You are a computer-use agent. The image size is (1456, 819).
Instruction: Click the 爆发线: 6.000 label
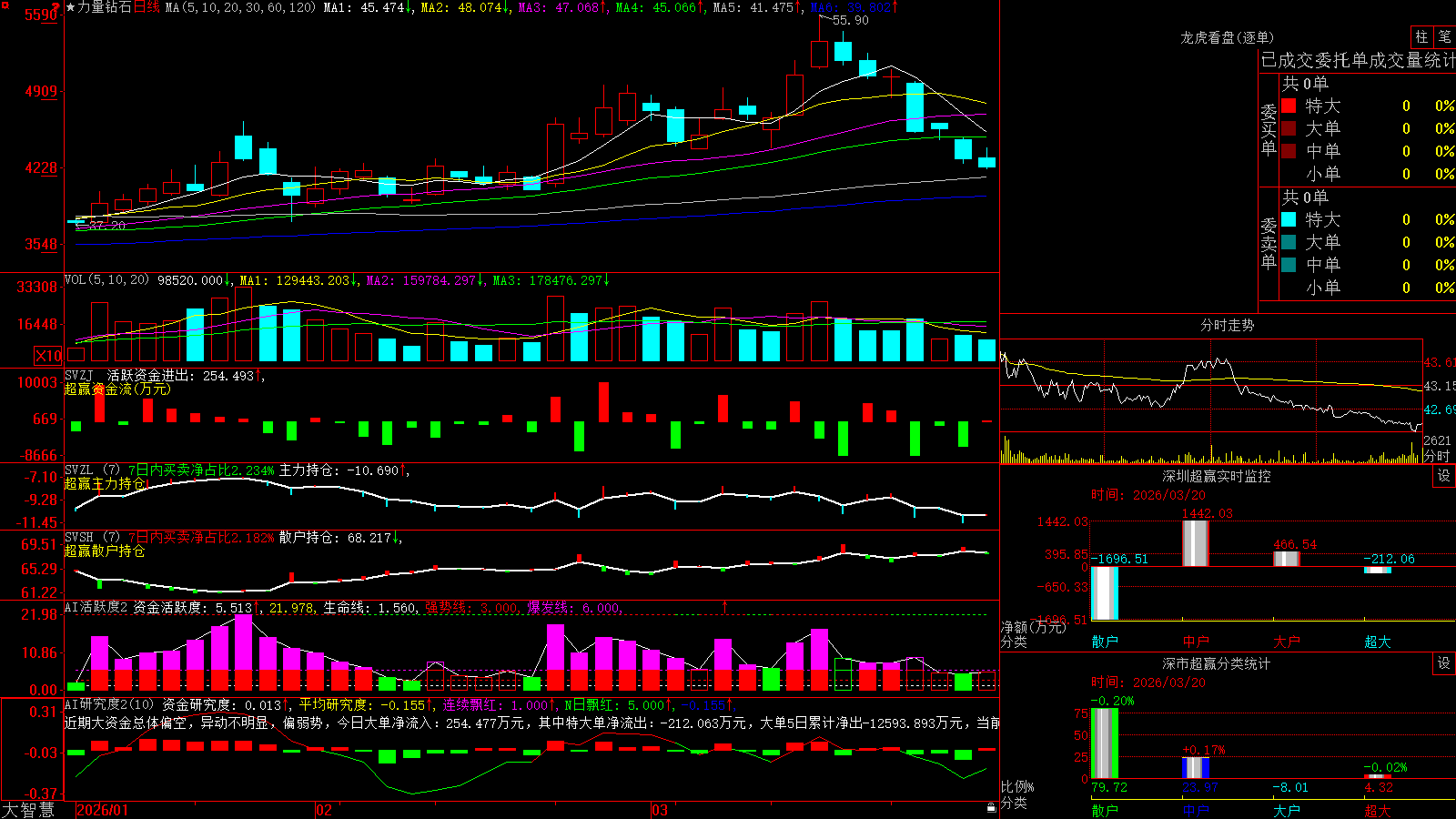(x=573, y=607)
